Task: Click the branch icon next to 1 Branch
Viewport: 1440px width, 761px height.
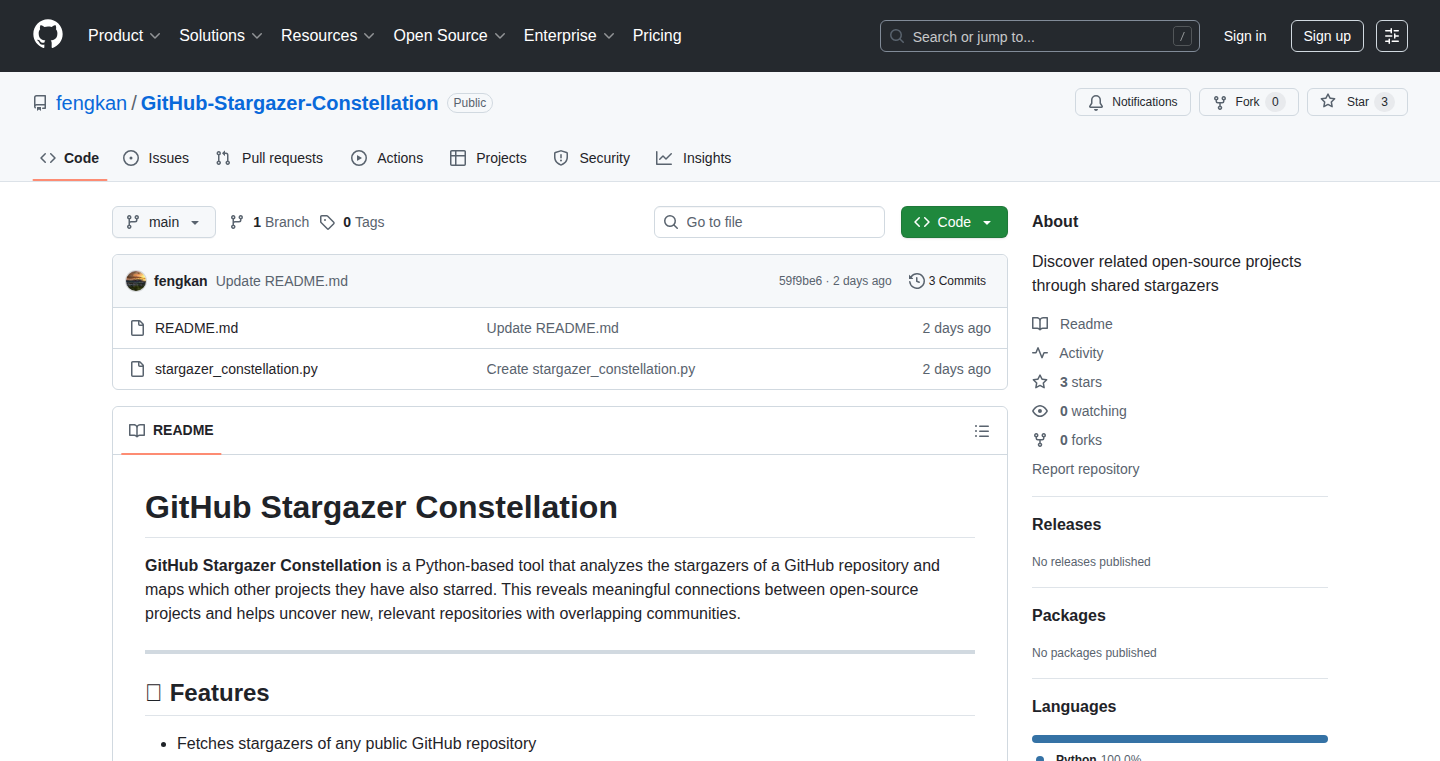Action: [237, 222]
